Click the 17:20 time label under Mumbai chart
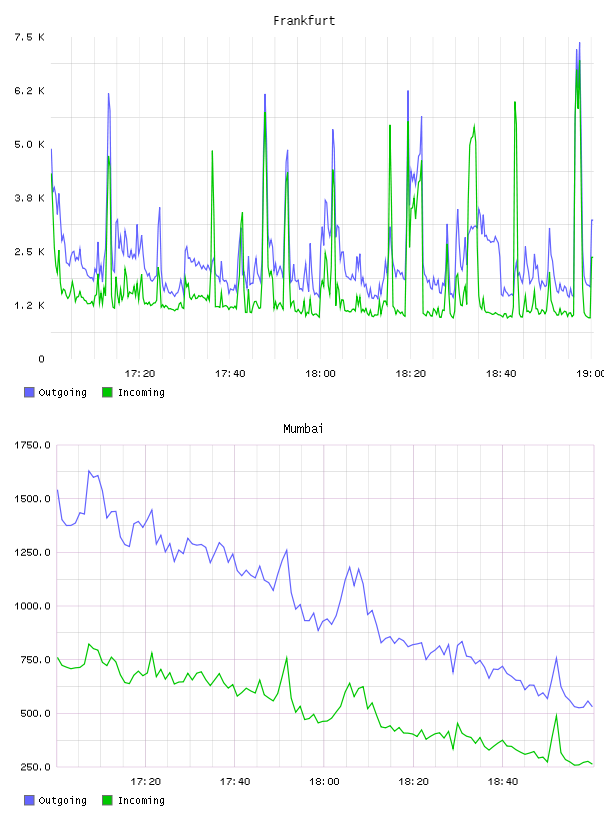Viewport: 608px width, 816px height. (x=145, y=782)
